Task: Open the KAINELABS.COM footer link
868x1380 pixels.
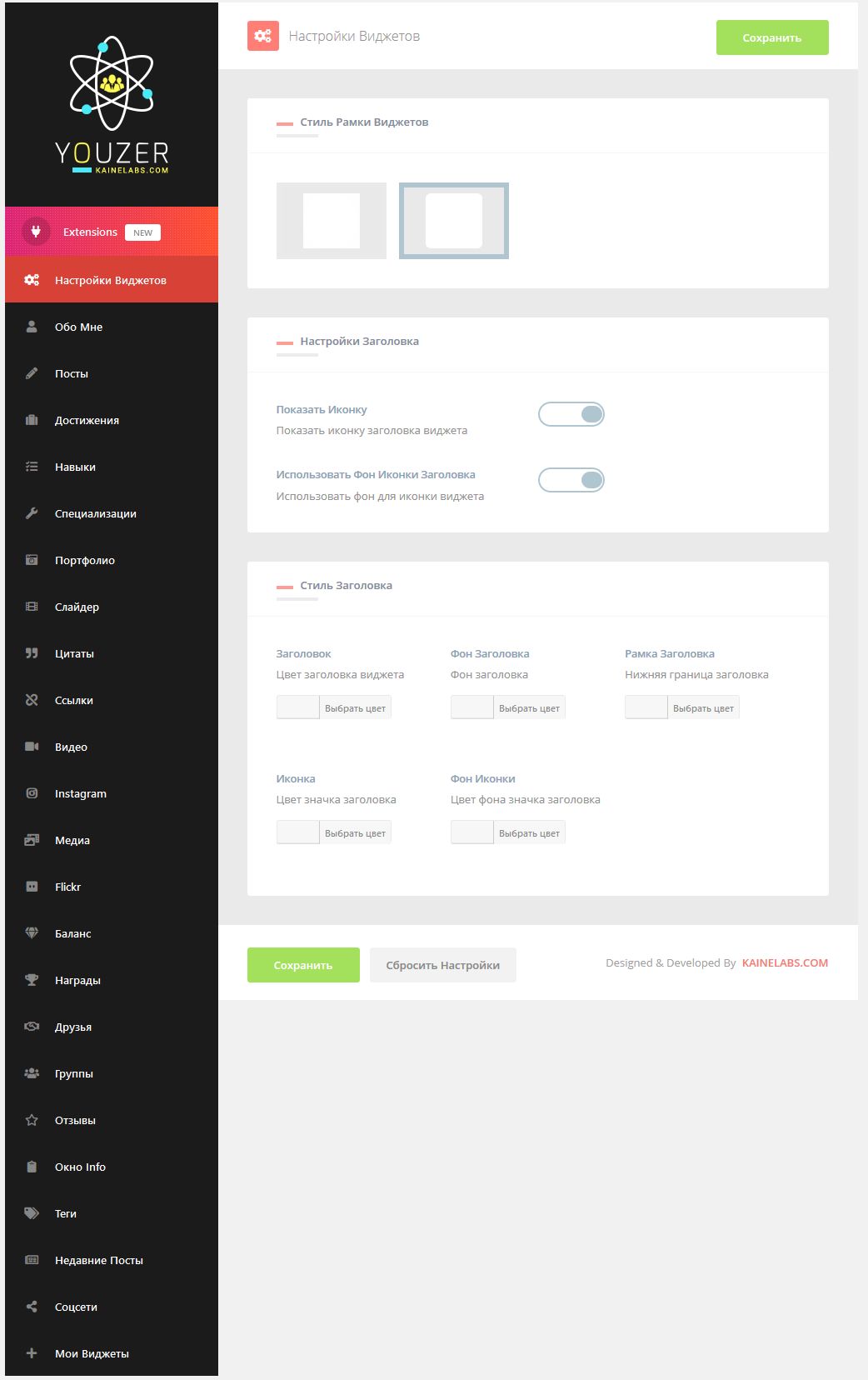Action: click(785, 962)
